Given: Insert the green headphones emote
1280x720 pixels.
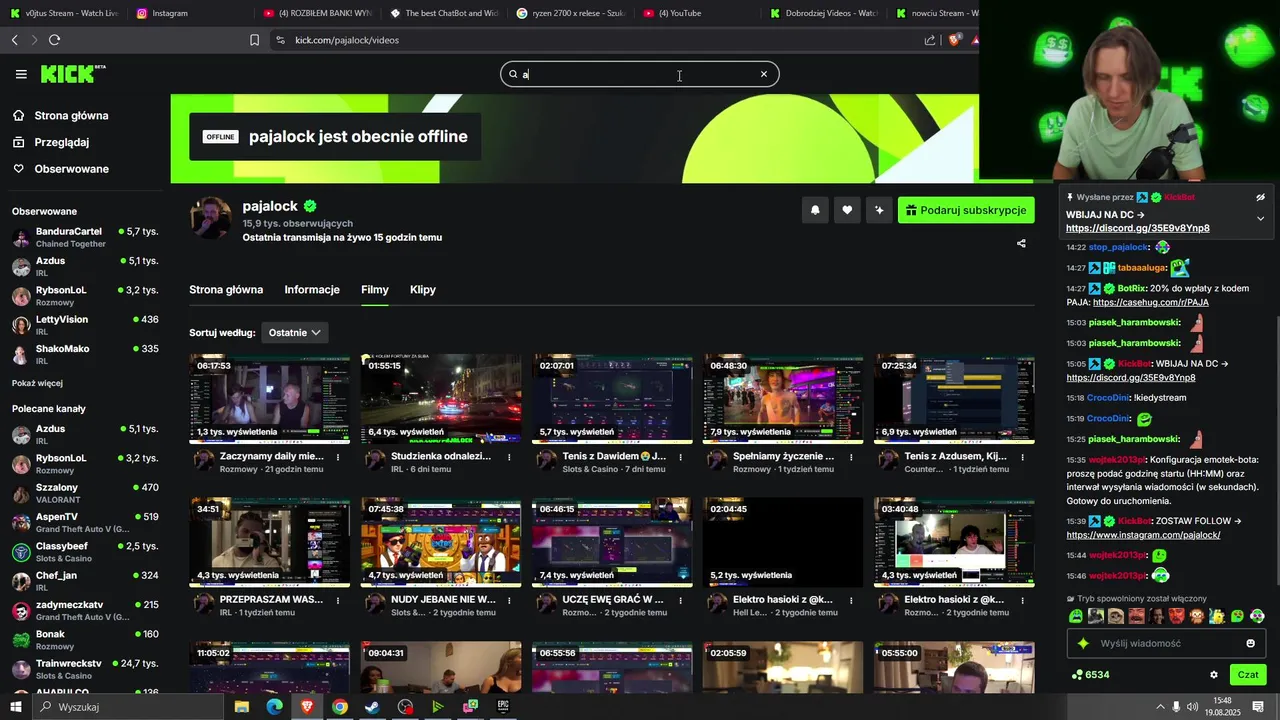Looking at the screenshot, I should 1257,616.
